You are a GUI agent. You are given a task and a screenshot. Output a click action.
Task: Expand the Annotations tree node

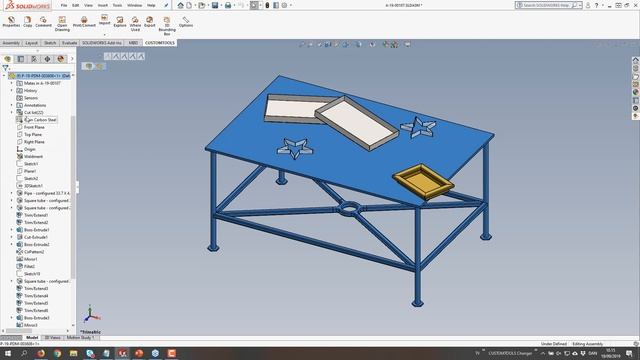[x=12, y=105]
